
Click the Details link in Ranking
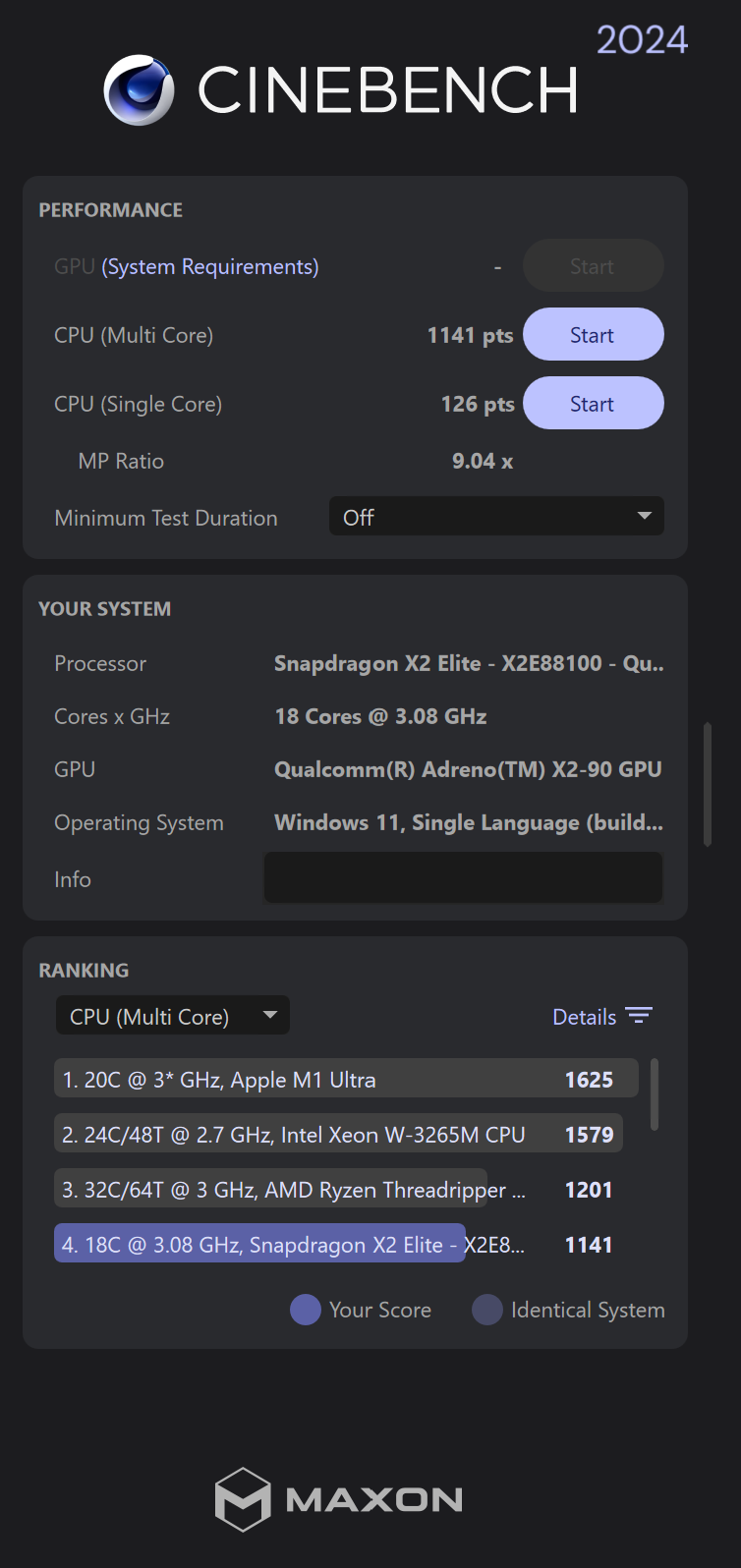pyautogui.click(x=584, y=1017)
